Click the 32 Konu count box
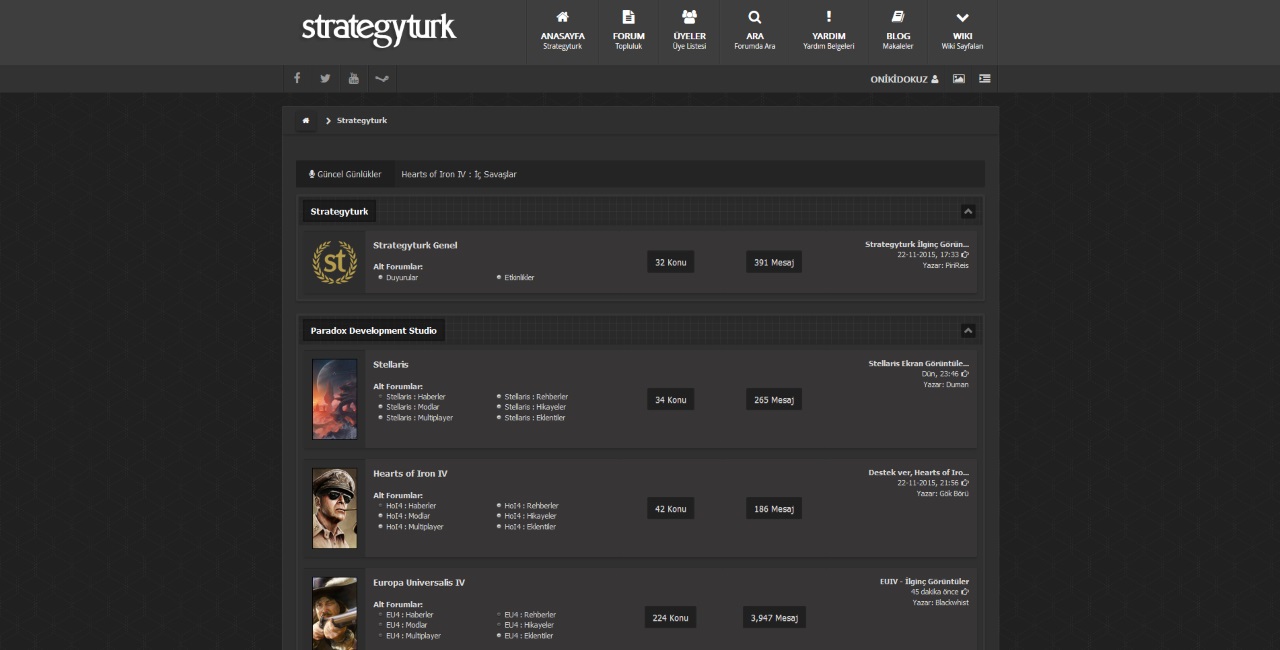1280x650 pixels. [x=671, y=262]
